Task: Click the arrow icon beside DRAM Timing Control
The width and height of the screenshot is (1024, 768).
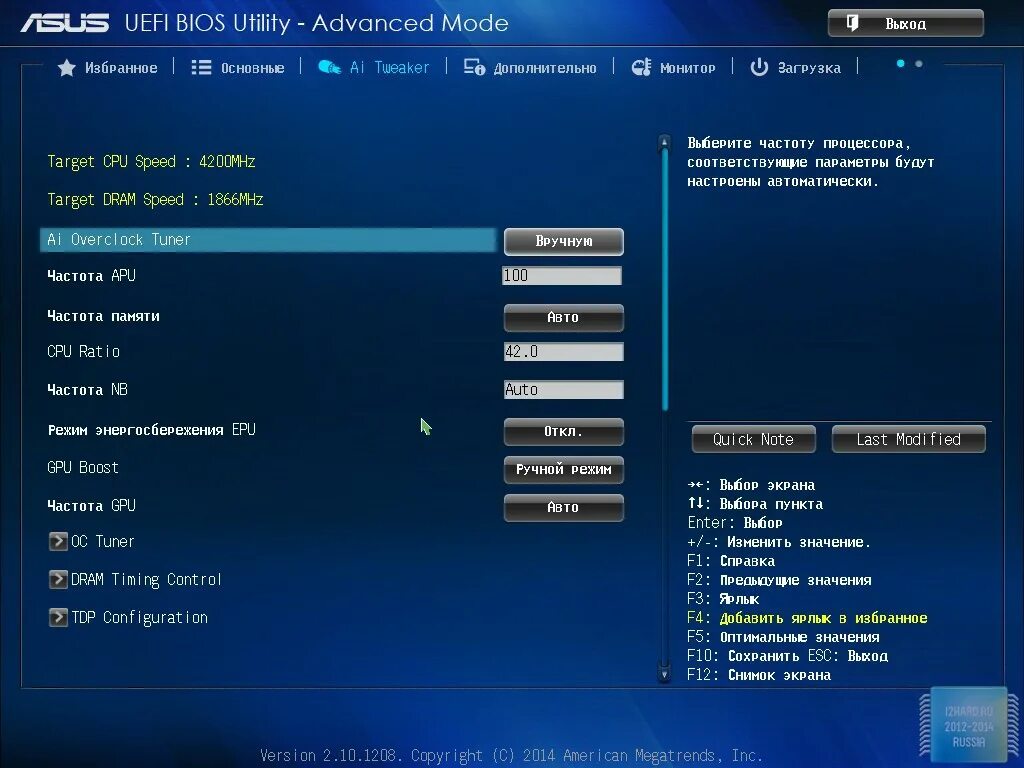Action: pyautogui.click(x=58, y=579)
